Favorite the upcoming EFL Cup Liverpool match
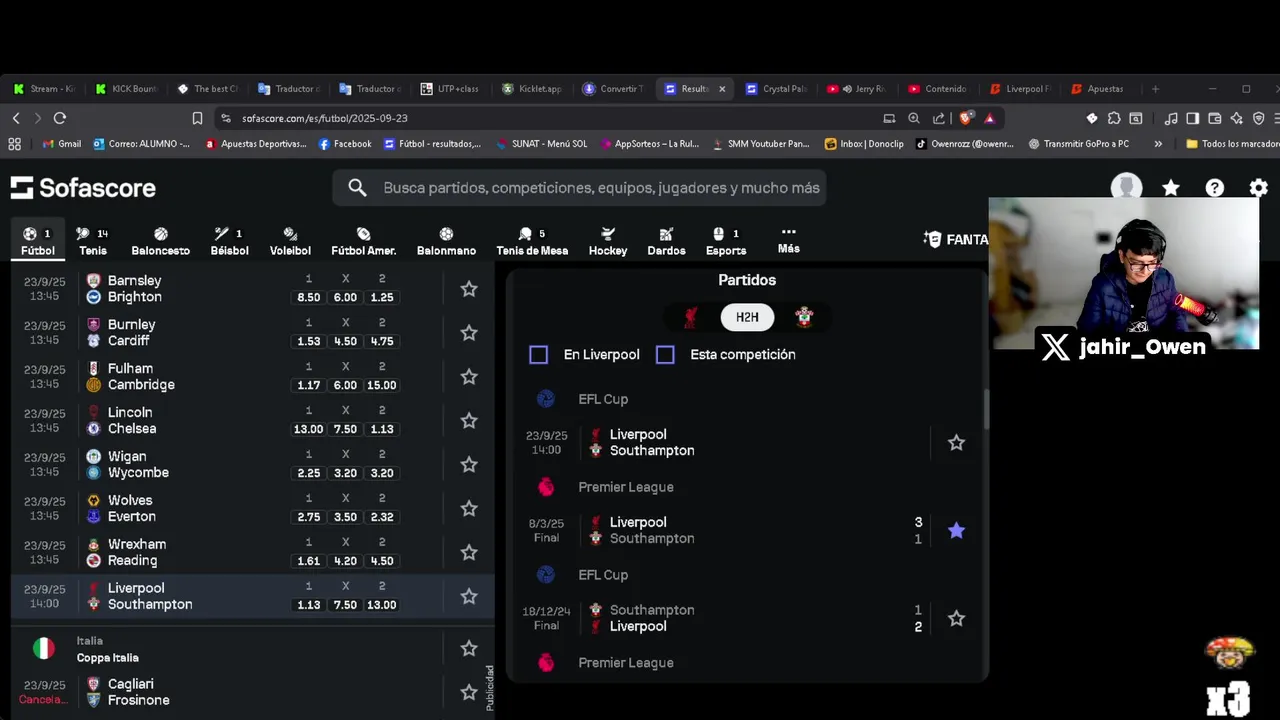This screenshot has height=720, width=1280. pos(956,443)
